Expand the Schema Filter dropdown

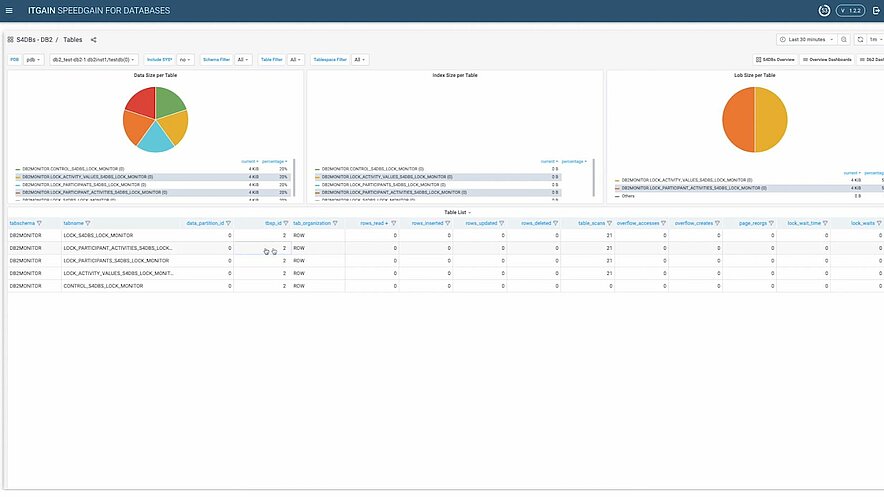[242, 60]
